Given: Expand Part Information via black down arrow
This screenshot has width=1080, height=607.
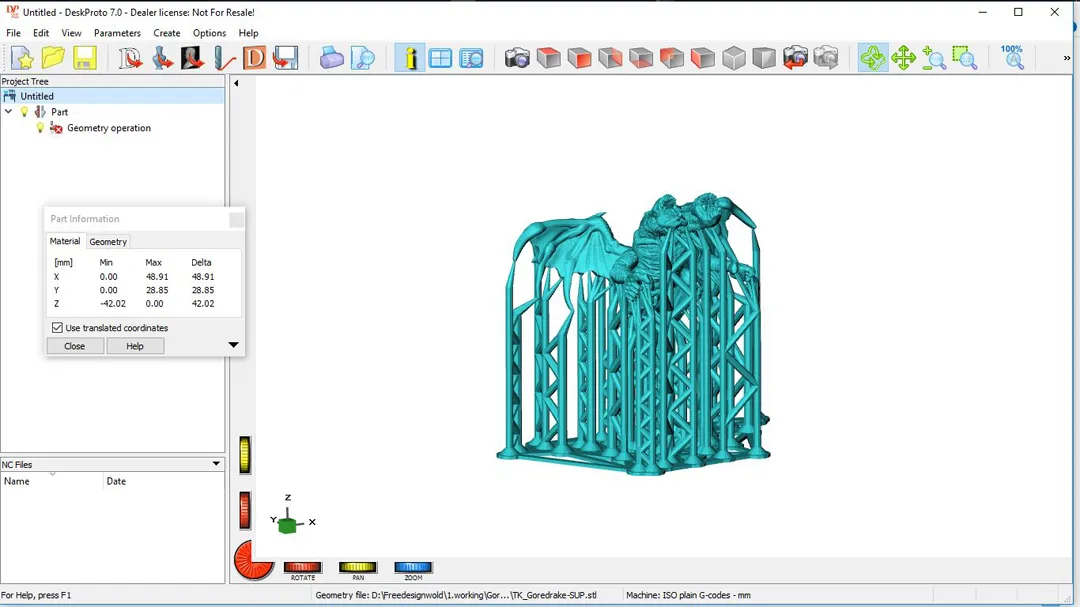Looking at the screenshot, I should pyautogui.click(x=233, y=345).
